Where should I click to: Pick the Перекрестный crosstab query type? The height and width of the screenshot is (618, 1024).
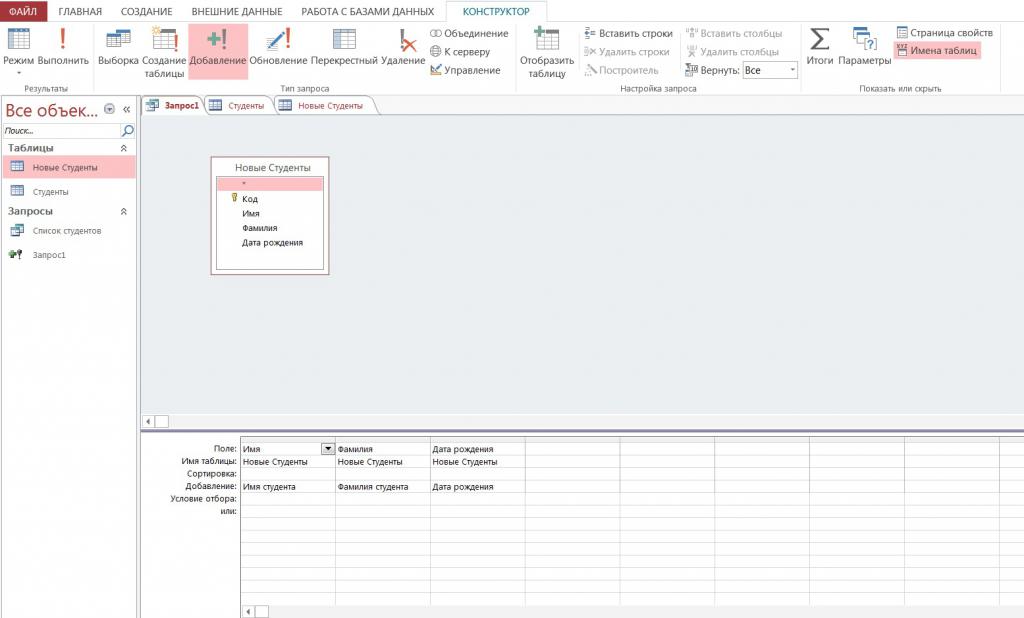click(x=344, y=47)
